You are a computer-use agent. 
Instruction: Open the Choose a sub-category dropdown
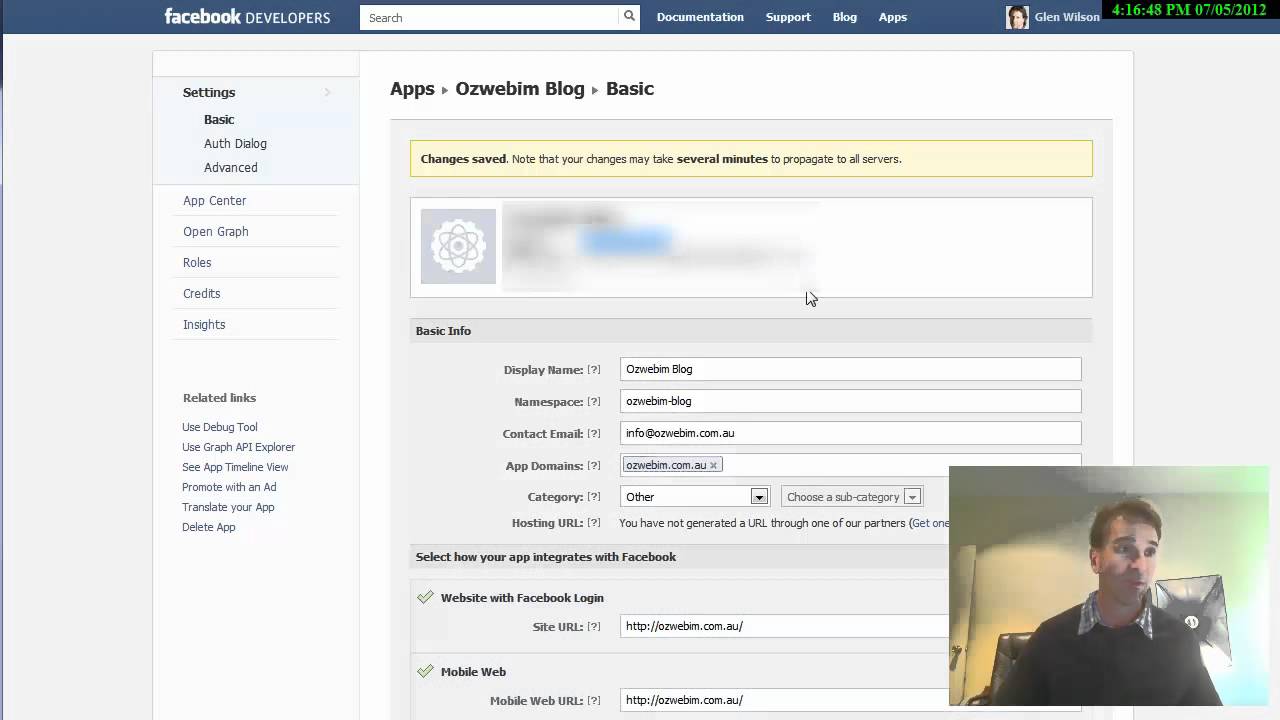851,497
